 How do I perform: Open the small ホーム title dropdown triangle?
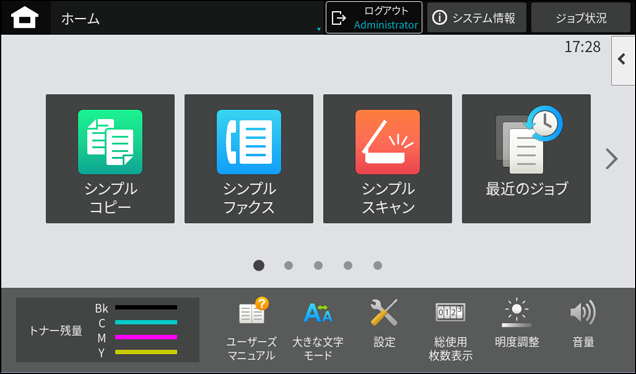319,29
